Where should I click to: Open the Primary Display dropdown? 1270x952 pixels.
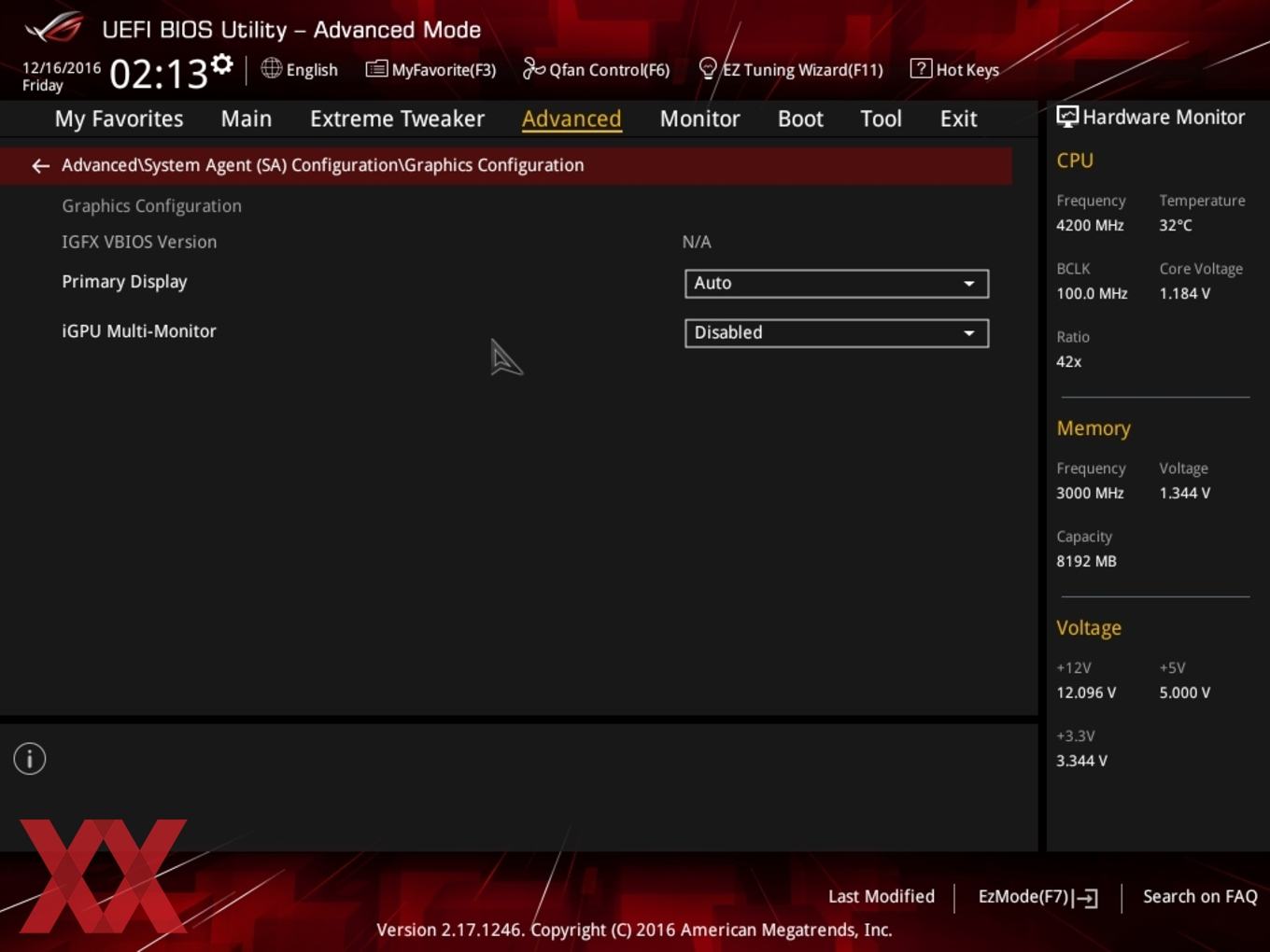pyautogui.click(x=837, y=284)
